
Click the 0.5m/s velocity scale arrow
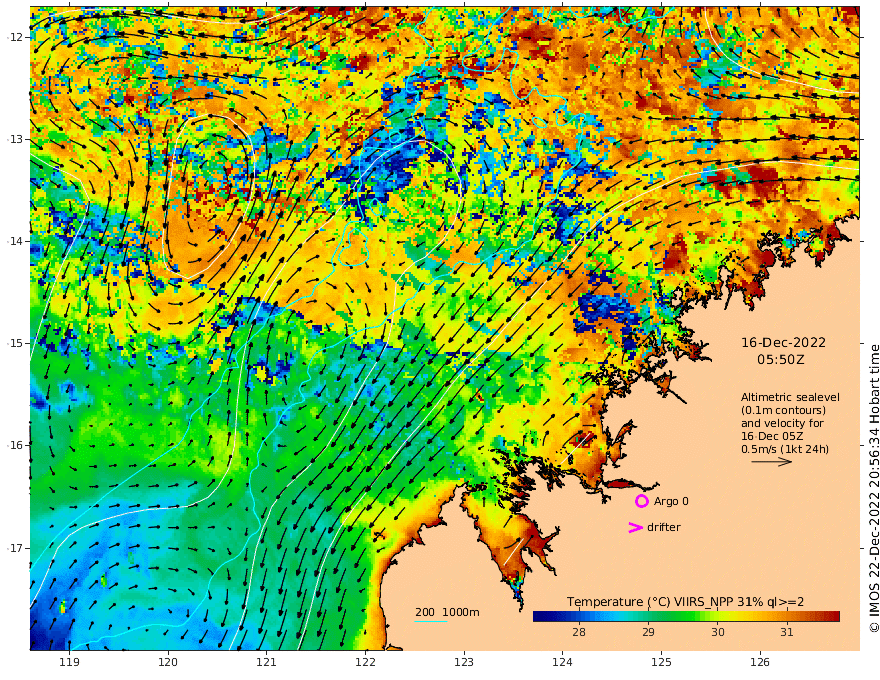pyautogui.click(x=772, y=462)
